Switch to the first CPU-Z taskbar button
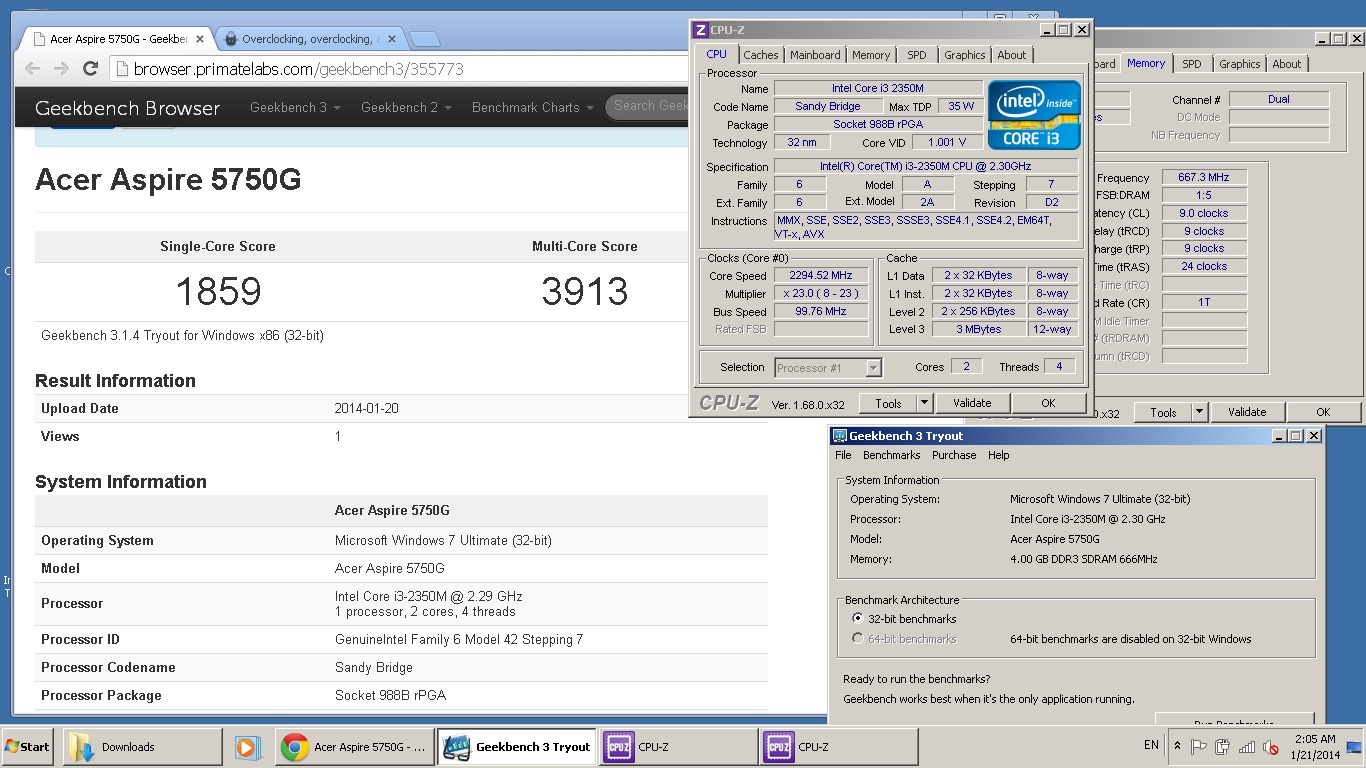Screen dimensions: 1366x768 [x=678, y=747]
